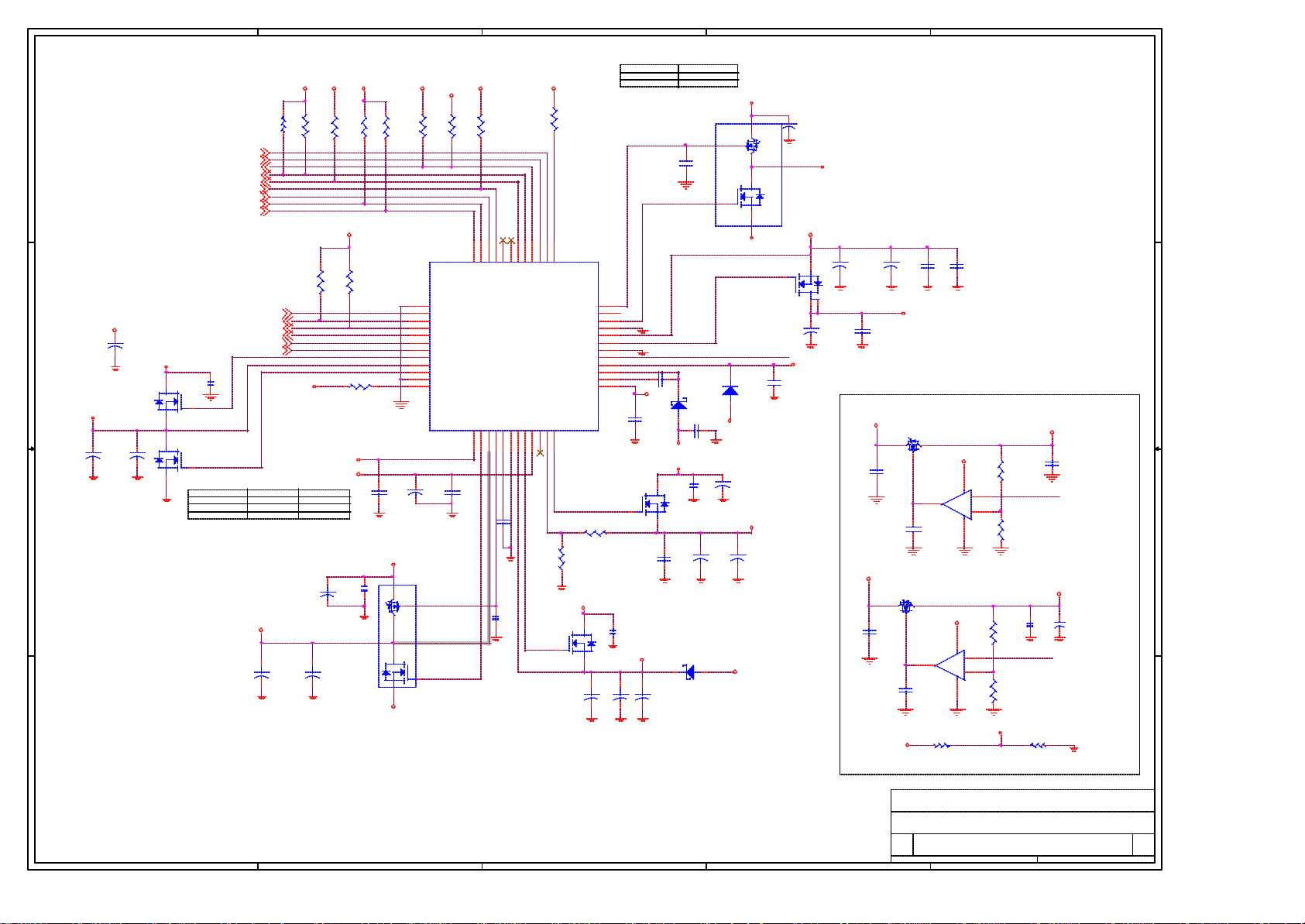Click the horizontal diode on the bottom-right output line
The image size is (1305, 924).
tap(689, 672)
